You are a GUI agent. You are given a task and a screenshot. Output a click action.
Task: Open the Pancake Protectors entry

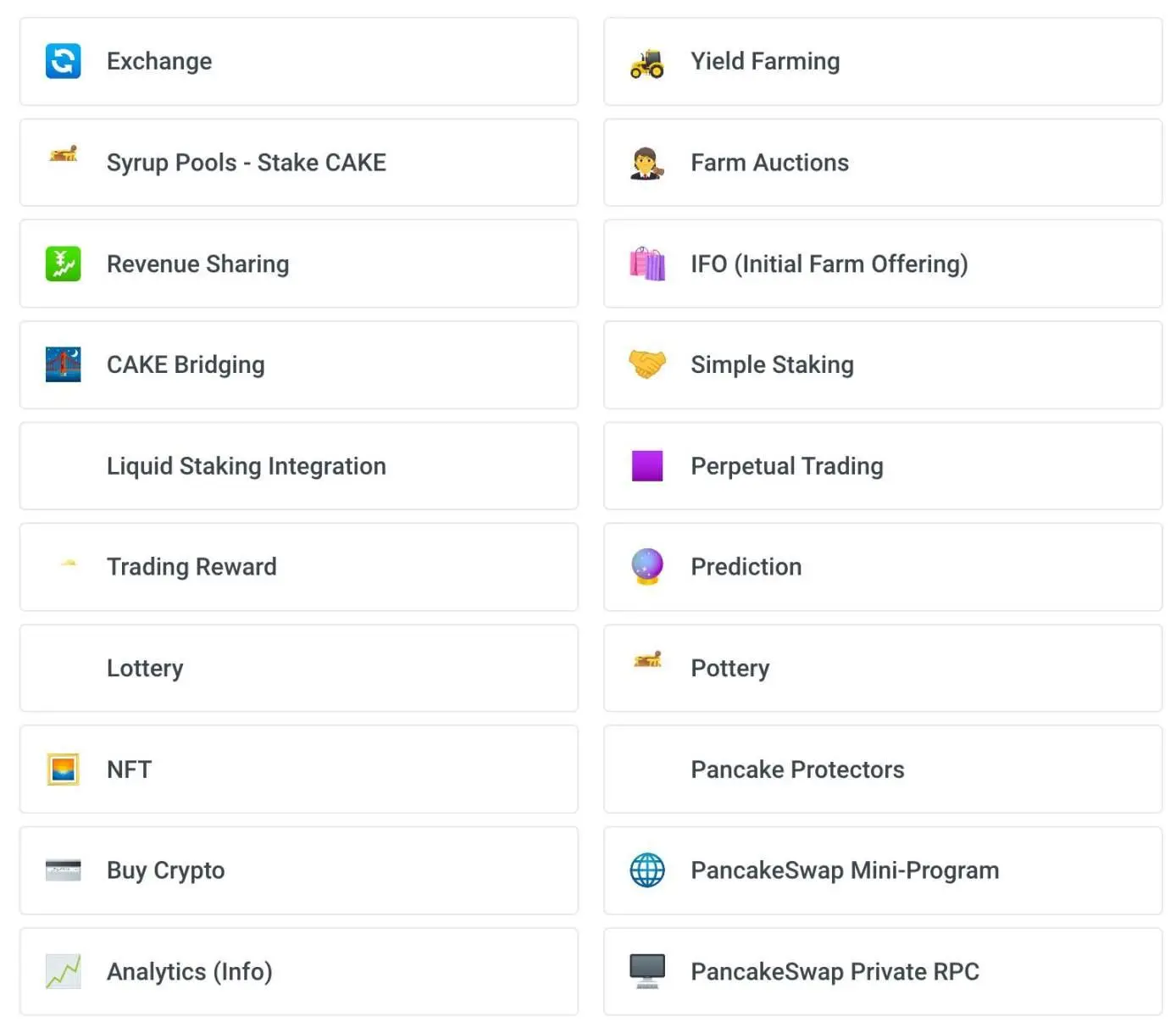[797, 769]
